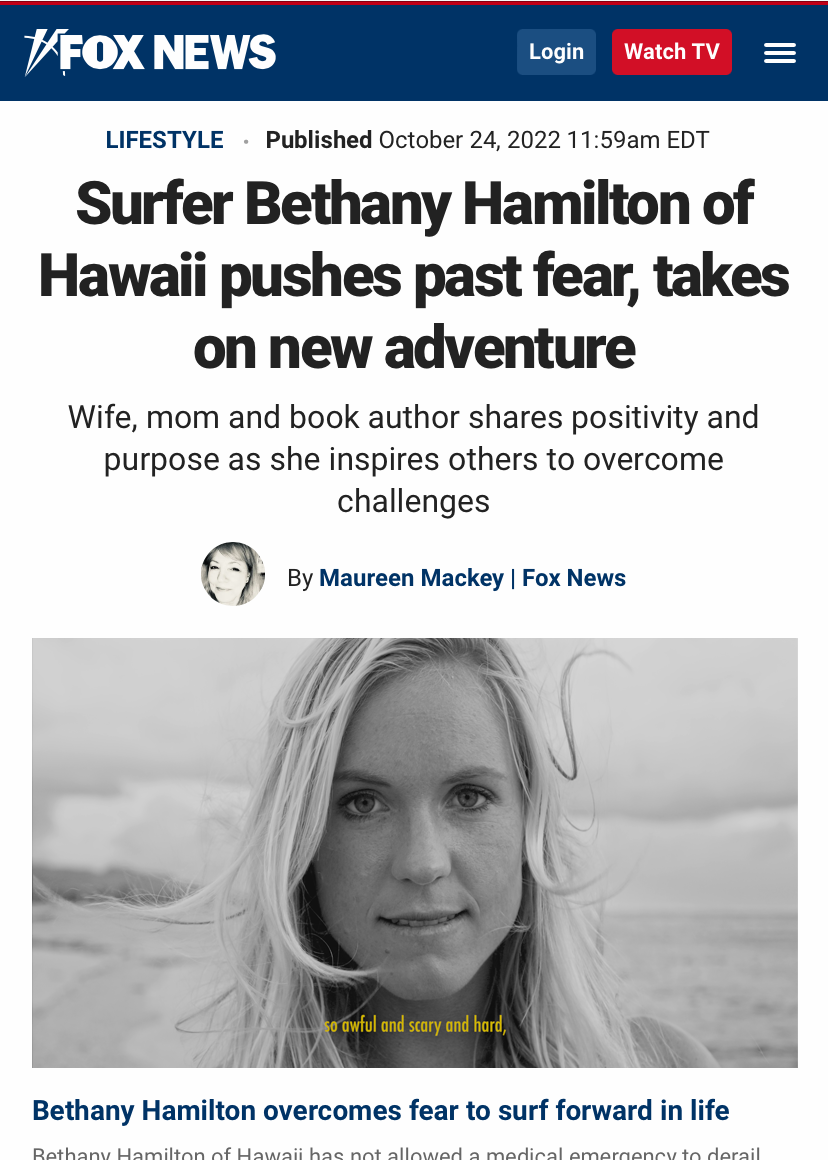828x1160 pixels.
Task: Open the Maureen Mackey author link
Action: pyautogui.click(x=411, y=578)
